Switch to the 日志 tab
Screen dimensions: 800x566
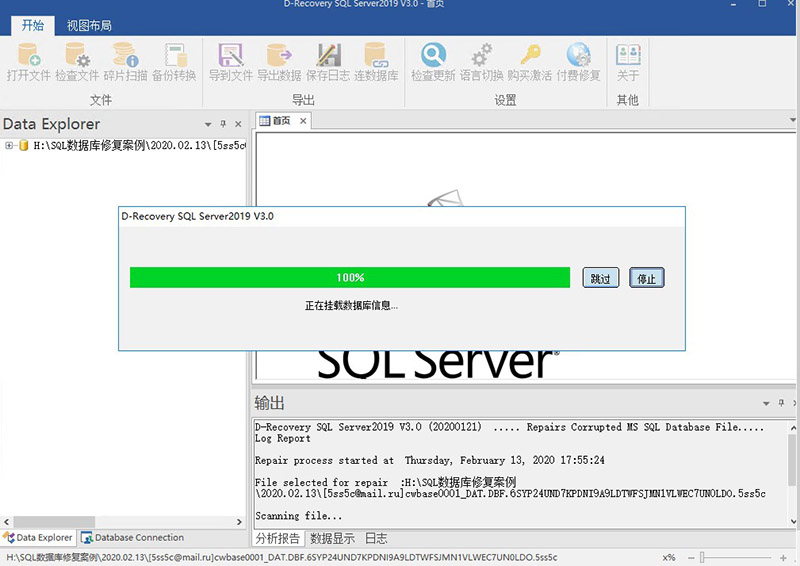click(376, 538)
